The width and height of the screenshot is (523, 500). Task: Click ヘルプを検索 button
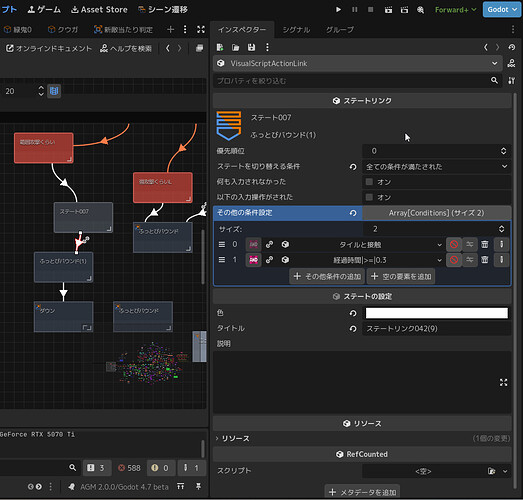tap(126, 49)
